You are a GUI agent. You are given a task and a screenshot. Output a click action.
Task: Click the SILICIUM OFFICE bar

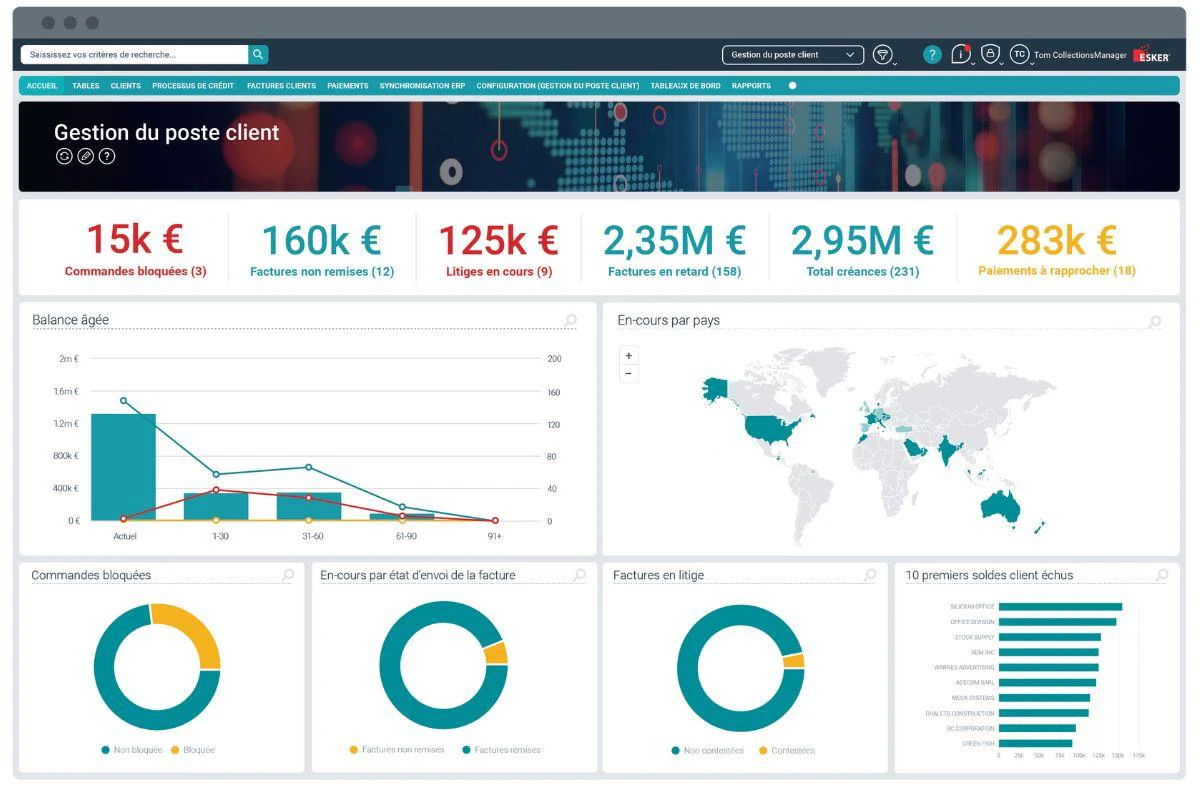coord(1061,606)
